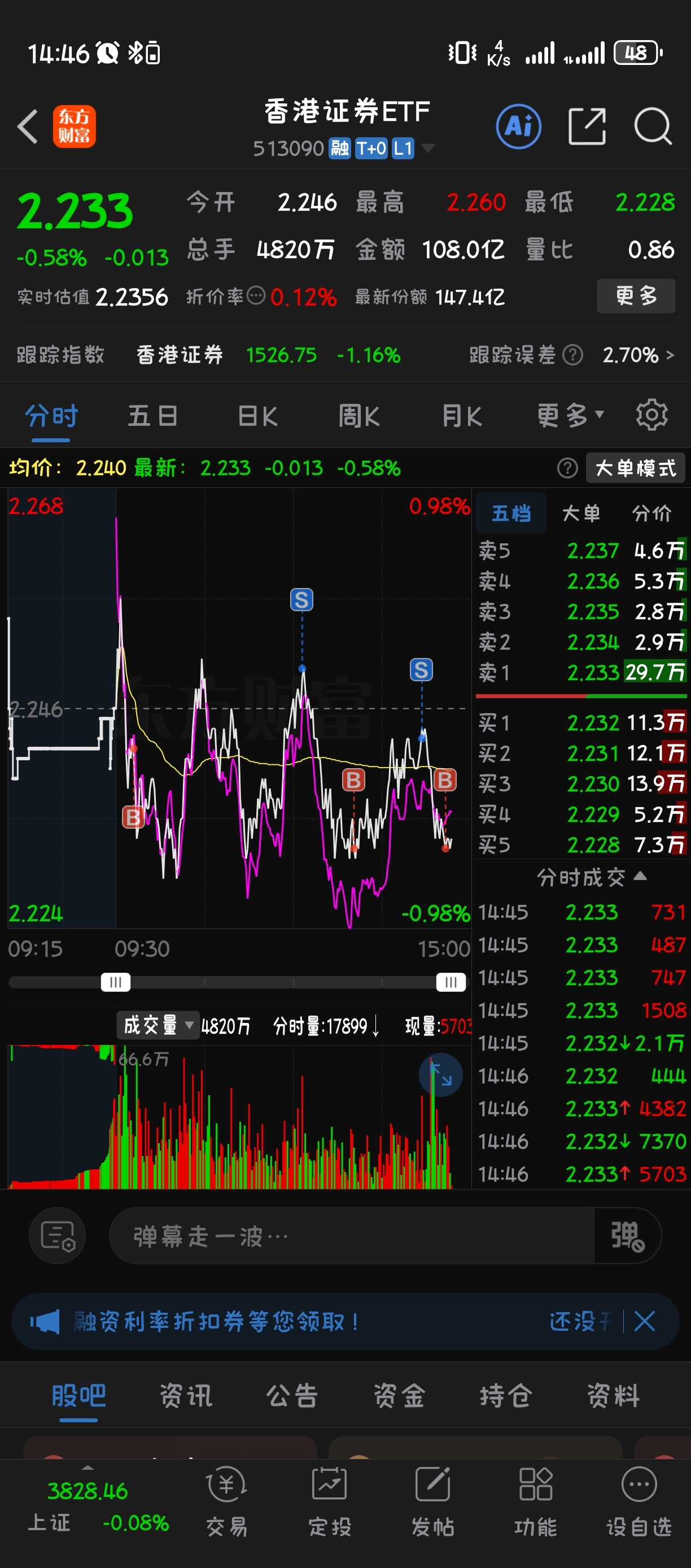Open the 资讯 tab
This screenshot has width=691, height=1568.
[x=186, y=1395]
